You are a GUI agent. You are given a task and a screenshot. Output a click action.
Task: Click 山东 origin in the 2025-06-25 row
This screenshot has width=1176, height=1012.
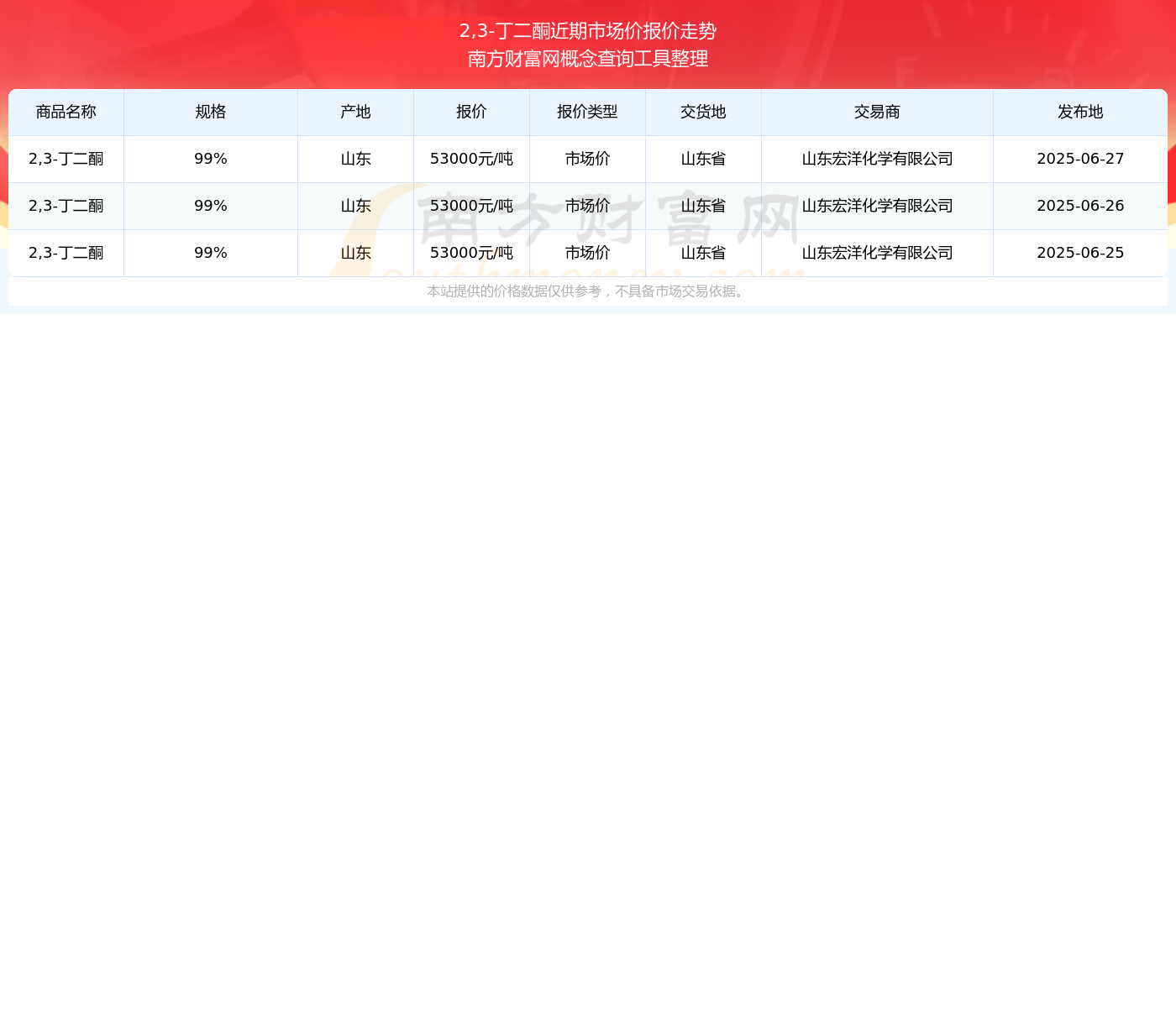(x=356, y=253)
